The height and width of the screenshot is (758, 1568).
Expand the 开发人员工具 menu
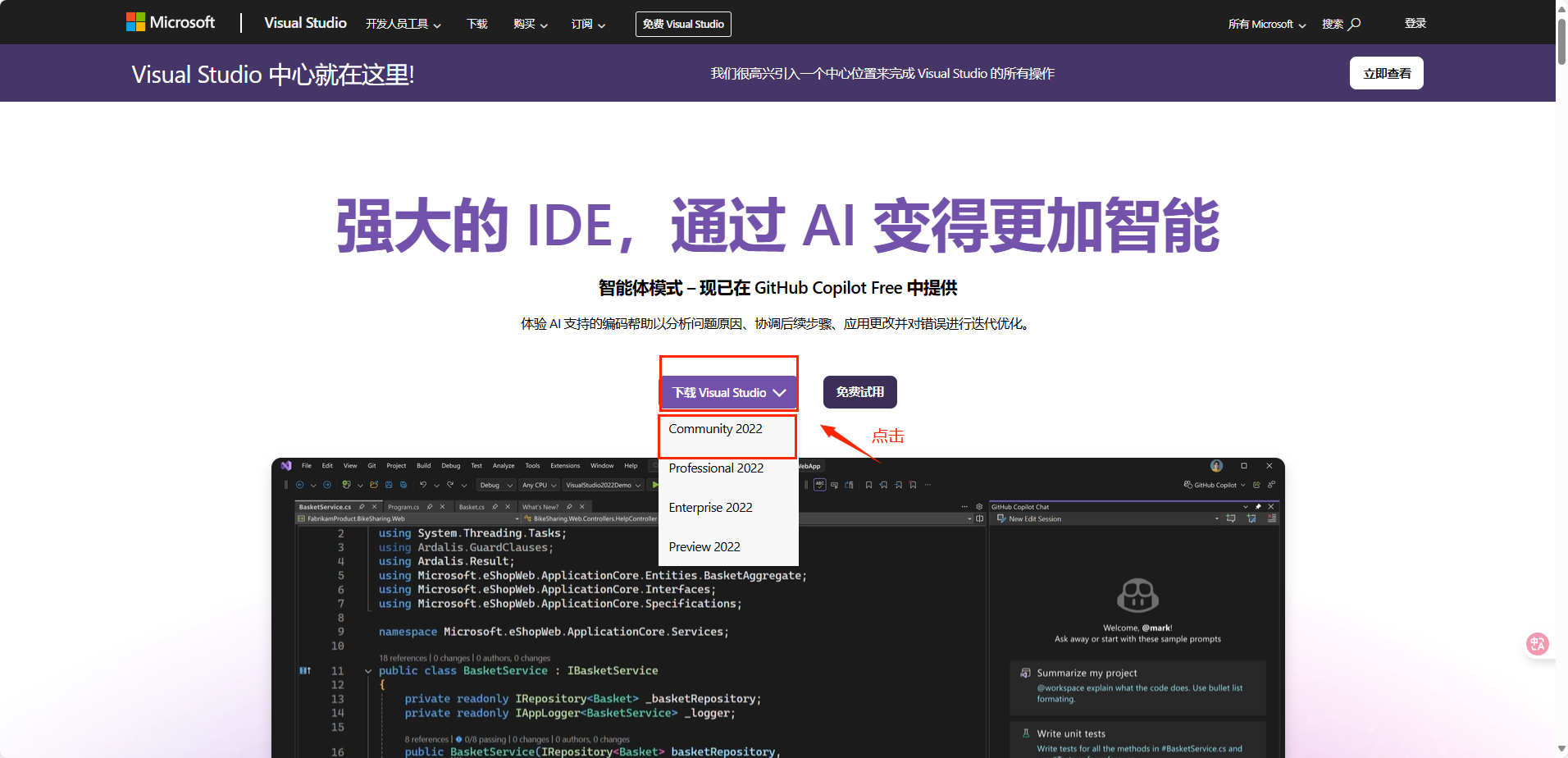click(x=403, y=24)
